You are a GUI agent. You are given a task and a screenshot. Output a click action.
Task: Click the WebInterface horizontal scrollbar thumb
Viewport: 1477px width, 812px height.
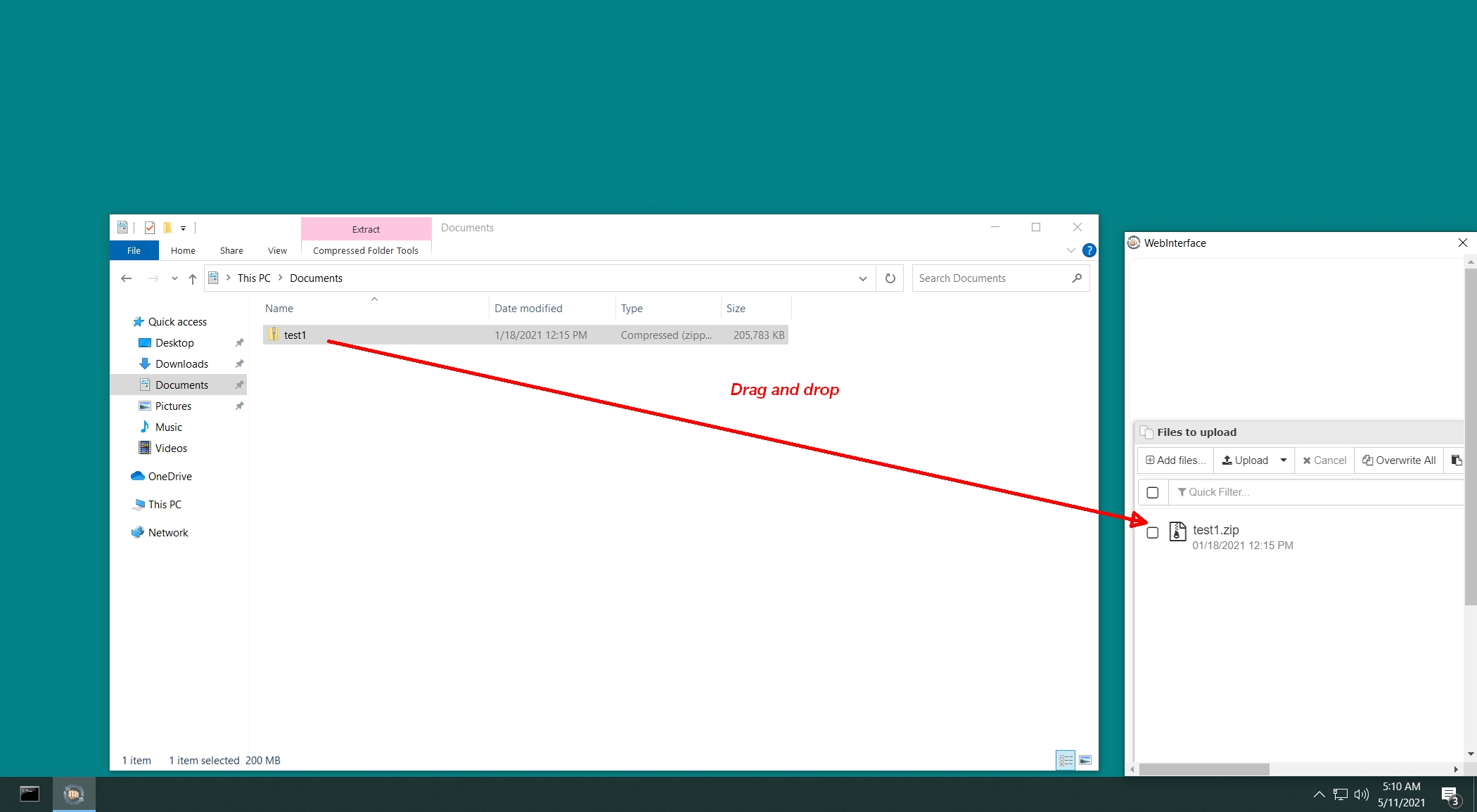click(1204, 770)
